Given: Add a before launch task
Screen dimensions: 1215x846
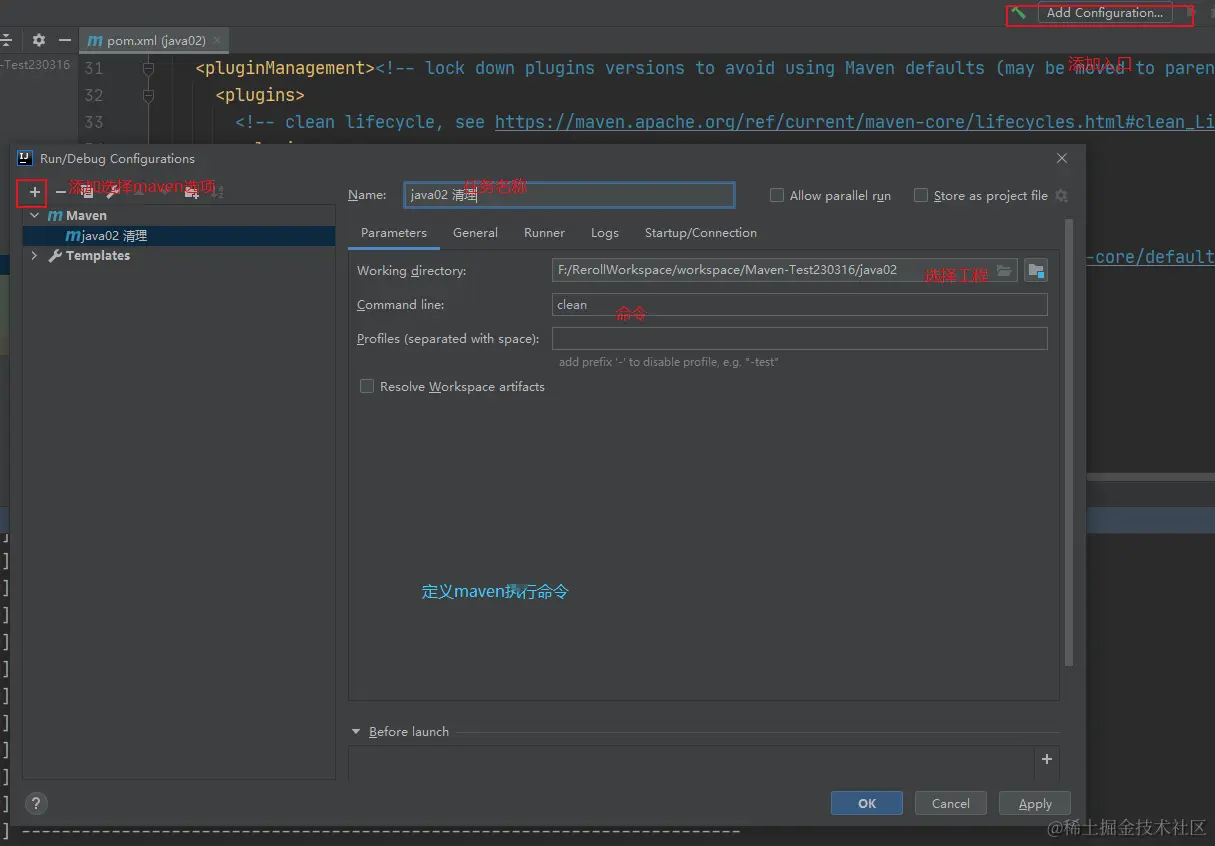Looking at the screenshot, I should pos(1047,759).
